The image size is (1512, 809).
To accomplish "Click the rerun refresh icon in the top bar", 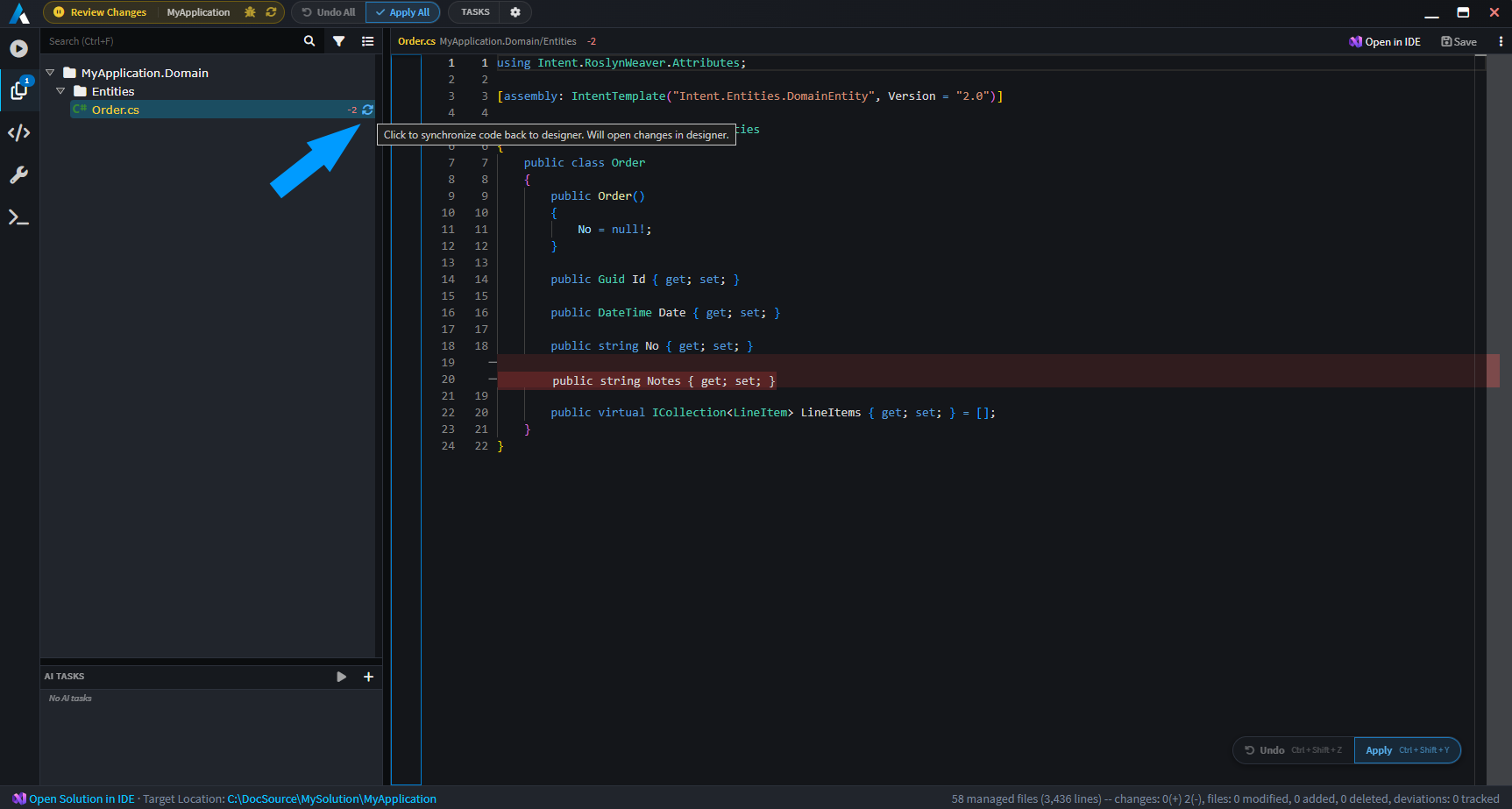I will coord(271,12).
